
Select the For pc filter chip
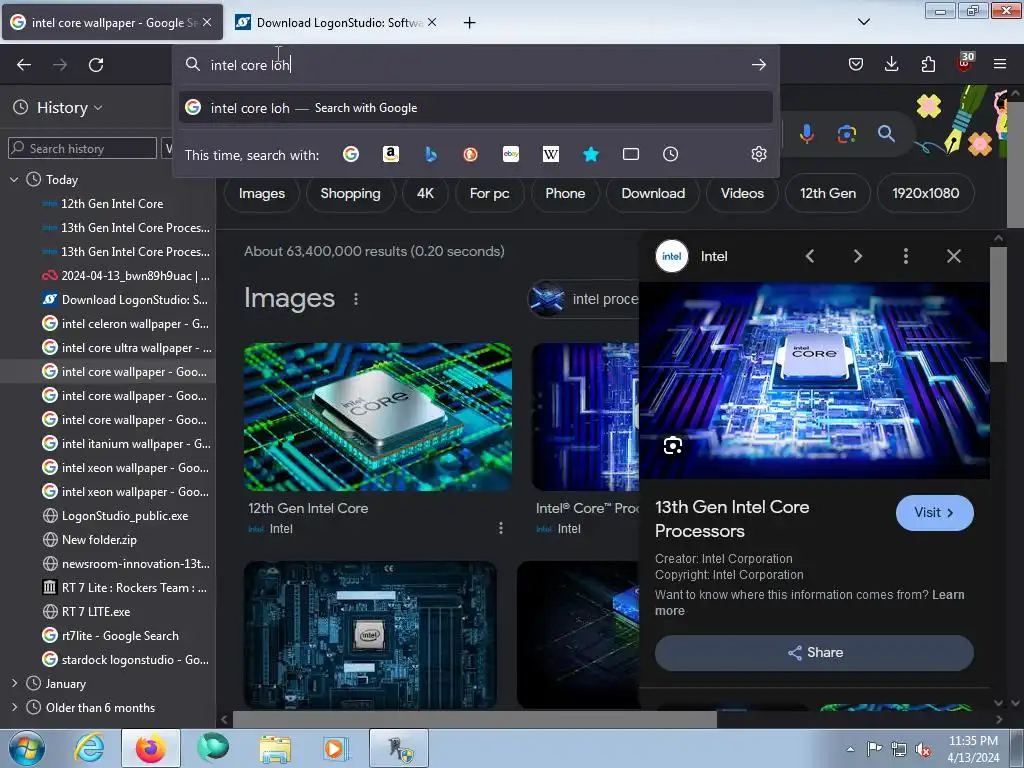[489, 193]
